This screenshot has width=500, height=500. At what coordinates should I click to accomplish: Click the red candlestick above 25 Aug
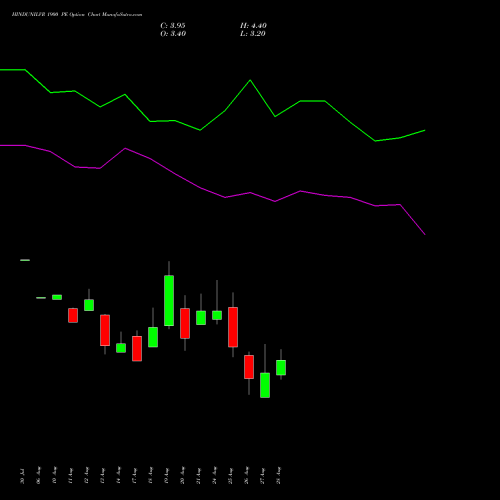tap(233, 327)
